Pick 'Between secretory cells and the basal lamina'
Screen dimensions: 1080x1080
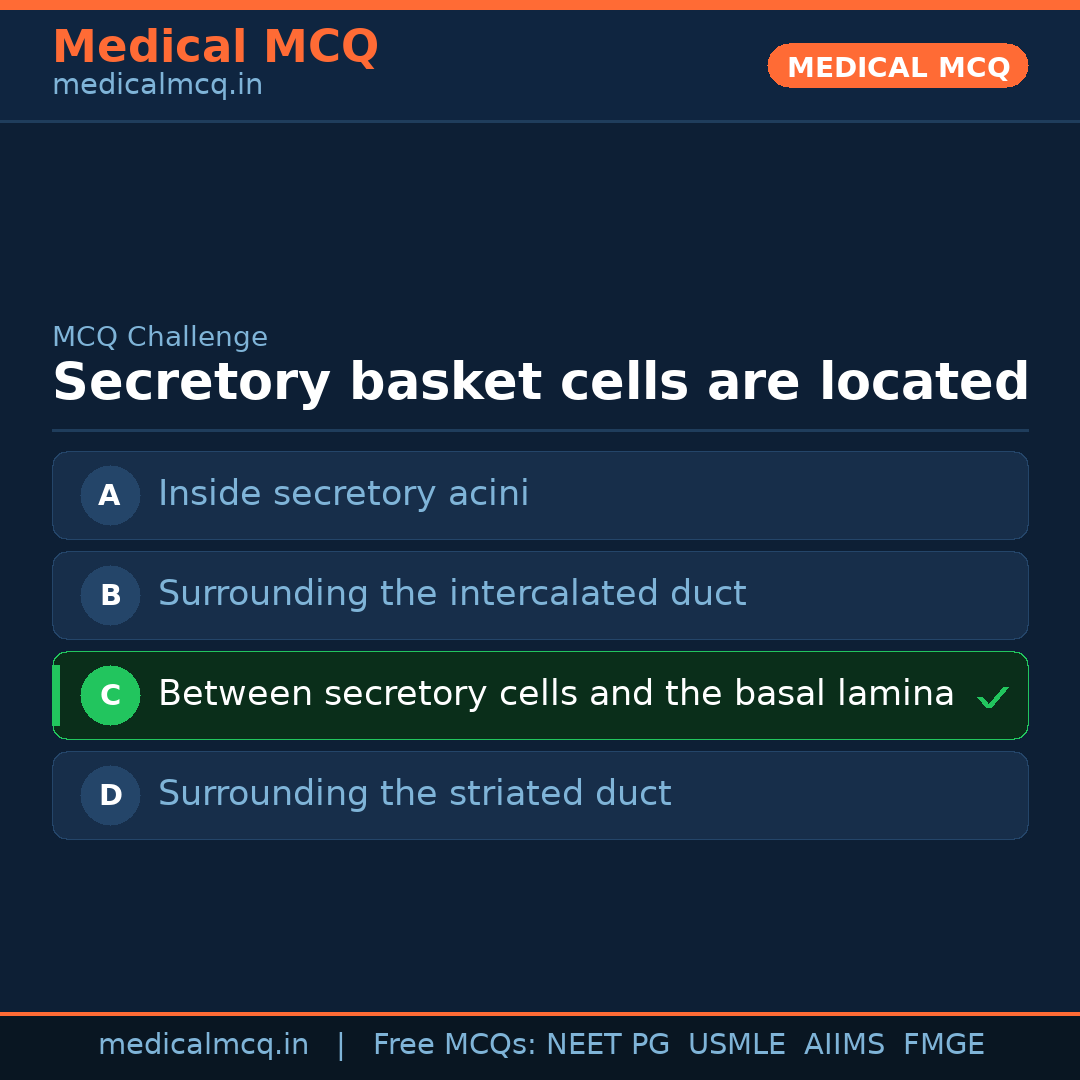click(556, 694)
